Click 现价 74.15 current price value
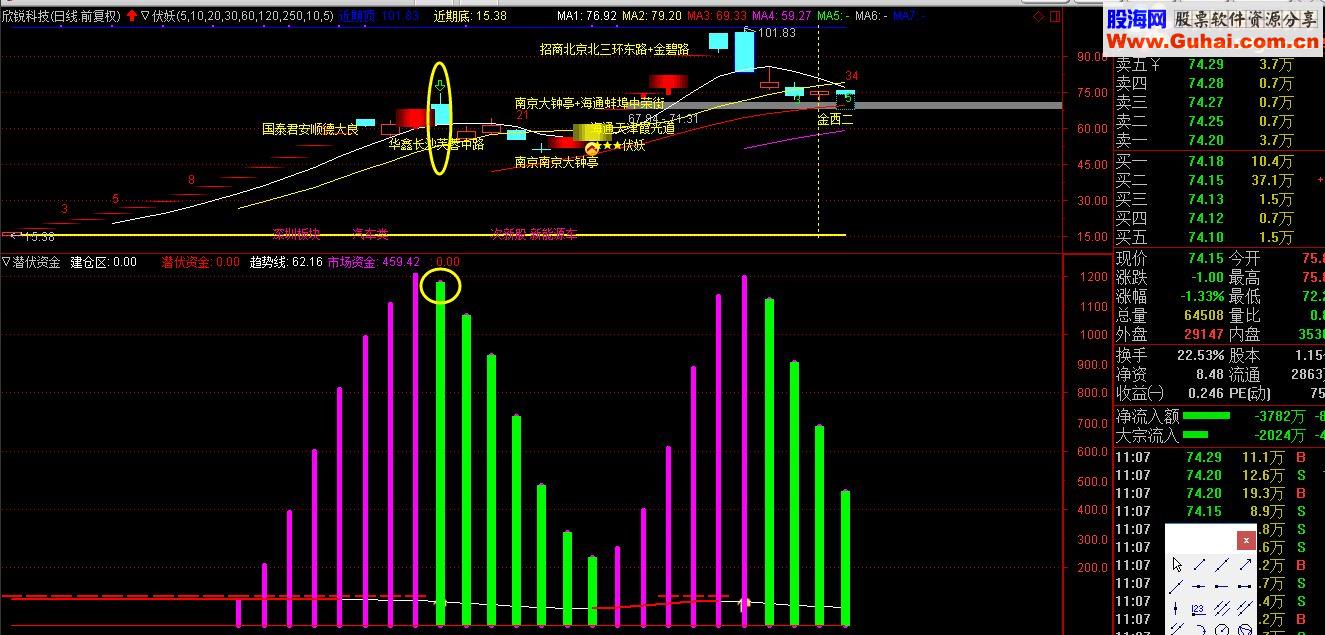 [x=1205, y=259]
